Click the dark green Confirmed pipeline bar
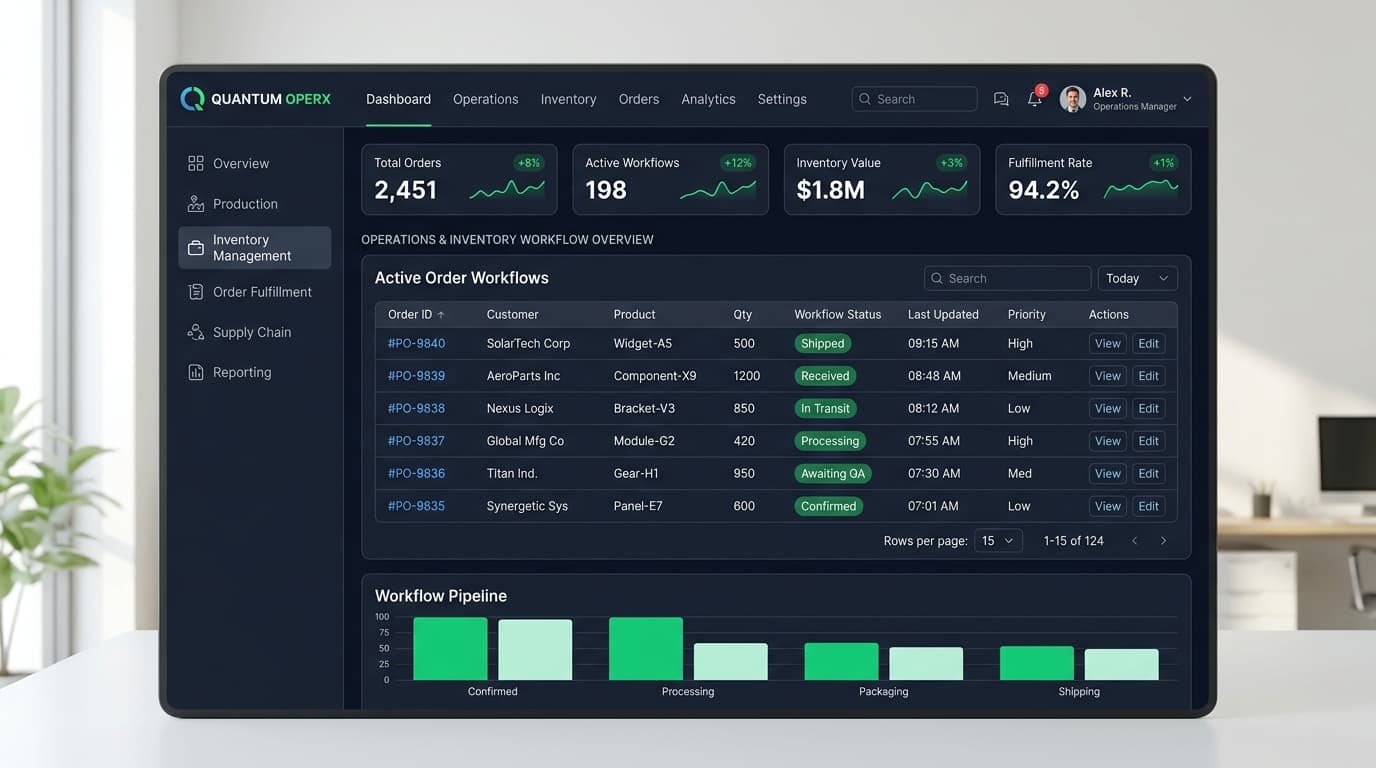The height and width of the screenshot is (768, 1376). (450, 649)
